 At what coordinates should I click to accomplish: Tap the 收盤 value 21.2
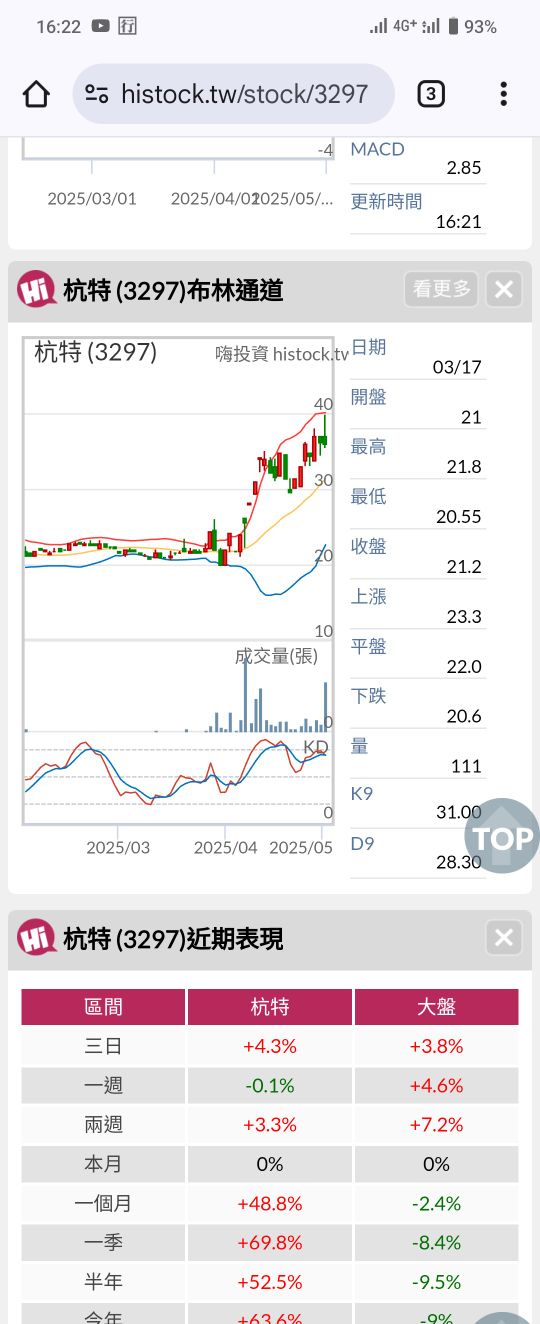(464, 567)
